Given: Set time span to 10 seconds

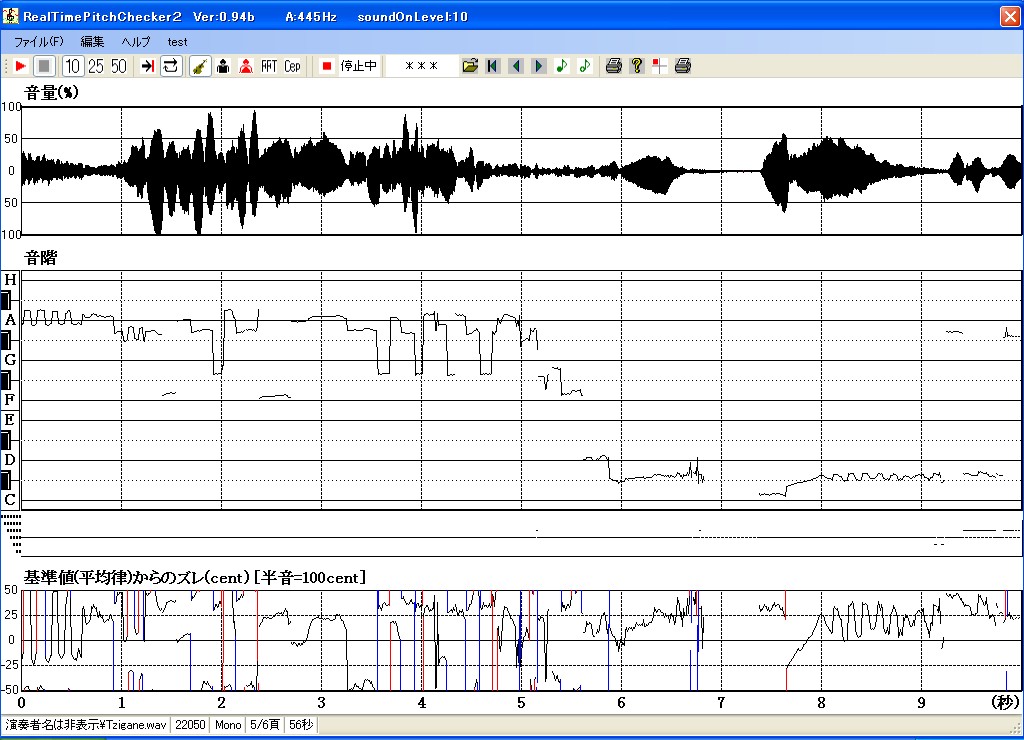Looking at the screenshot, I should 72,66.
